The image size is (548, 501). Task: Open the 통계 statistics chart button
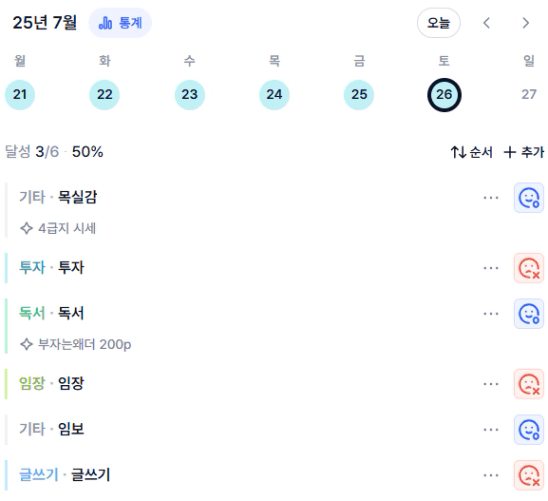tap(120, 23)
